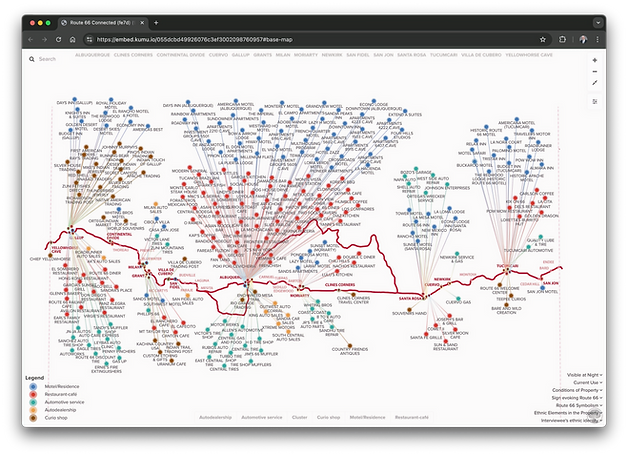
Task: Click the brown Curio shop legend swatch
Action: pyautogui.click(x=33, y=418)
